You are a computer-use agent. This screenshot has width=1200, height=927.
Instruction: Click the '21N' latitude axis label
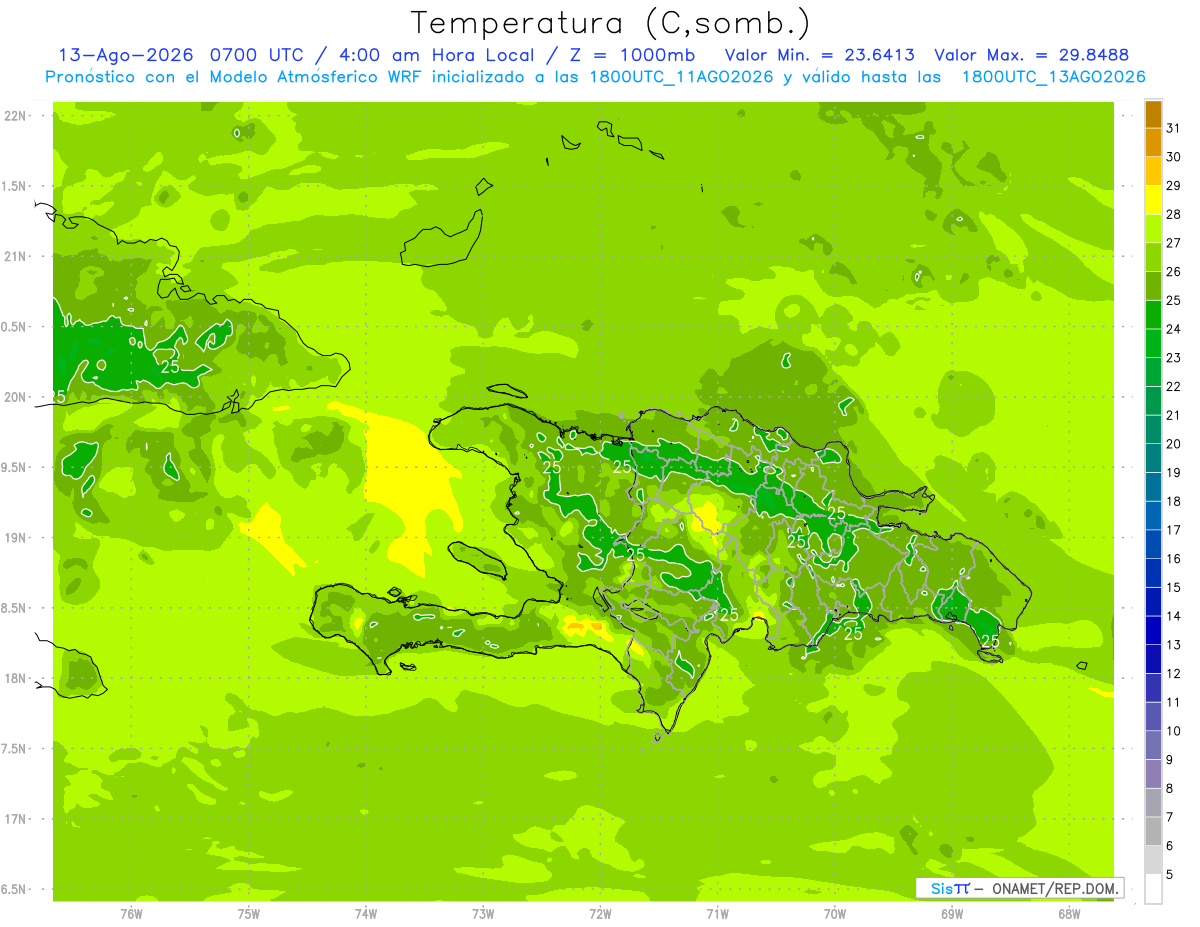[x=14, y=256]
